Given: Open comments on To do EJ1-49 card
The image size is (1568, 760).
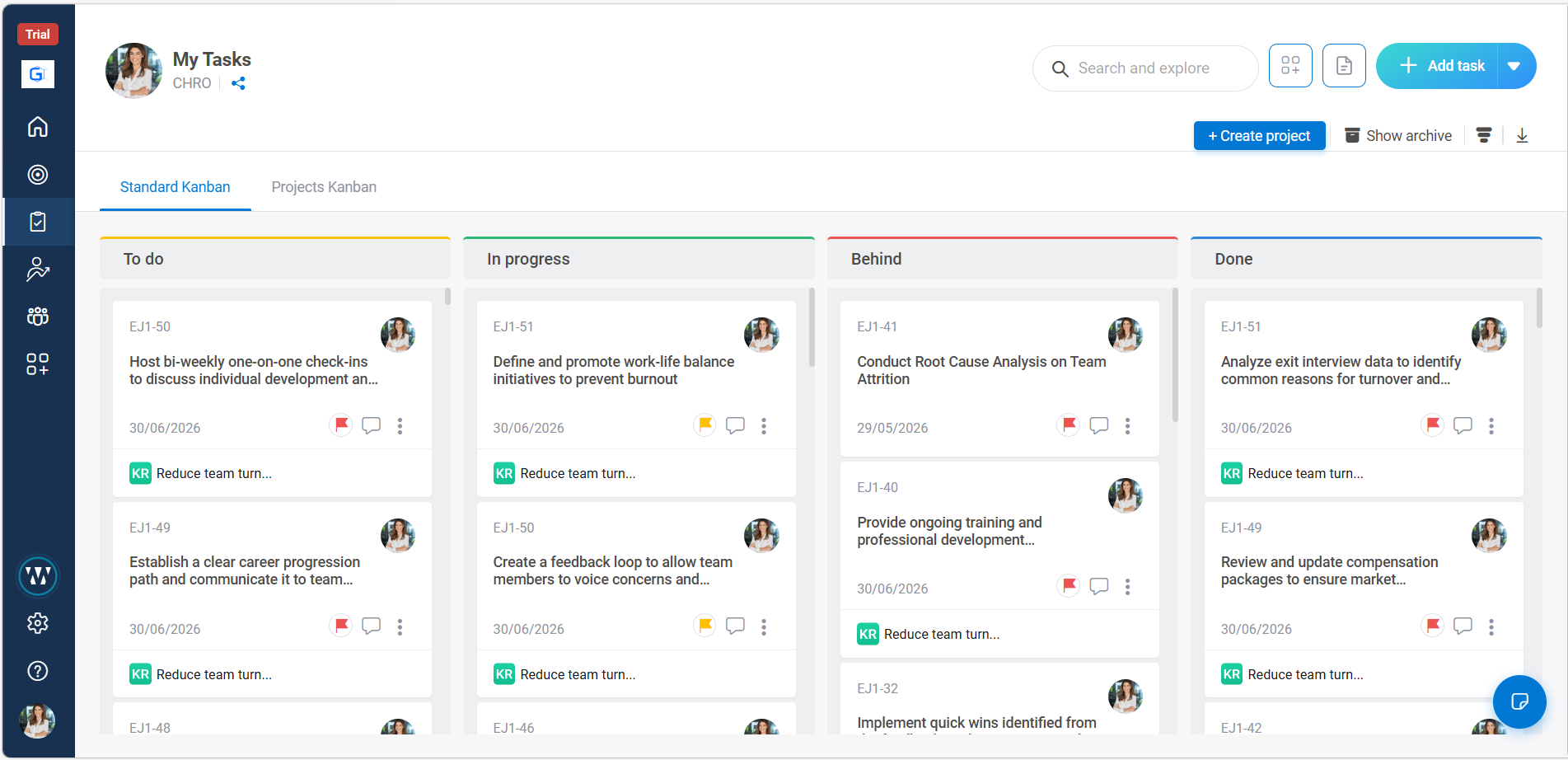Looking at the screenshot, I should (x=372, y=626).
